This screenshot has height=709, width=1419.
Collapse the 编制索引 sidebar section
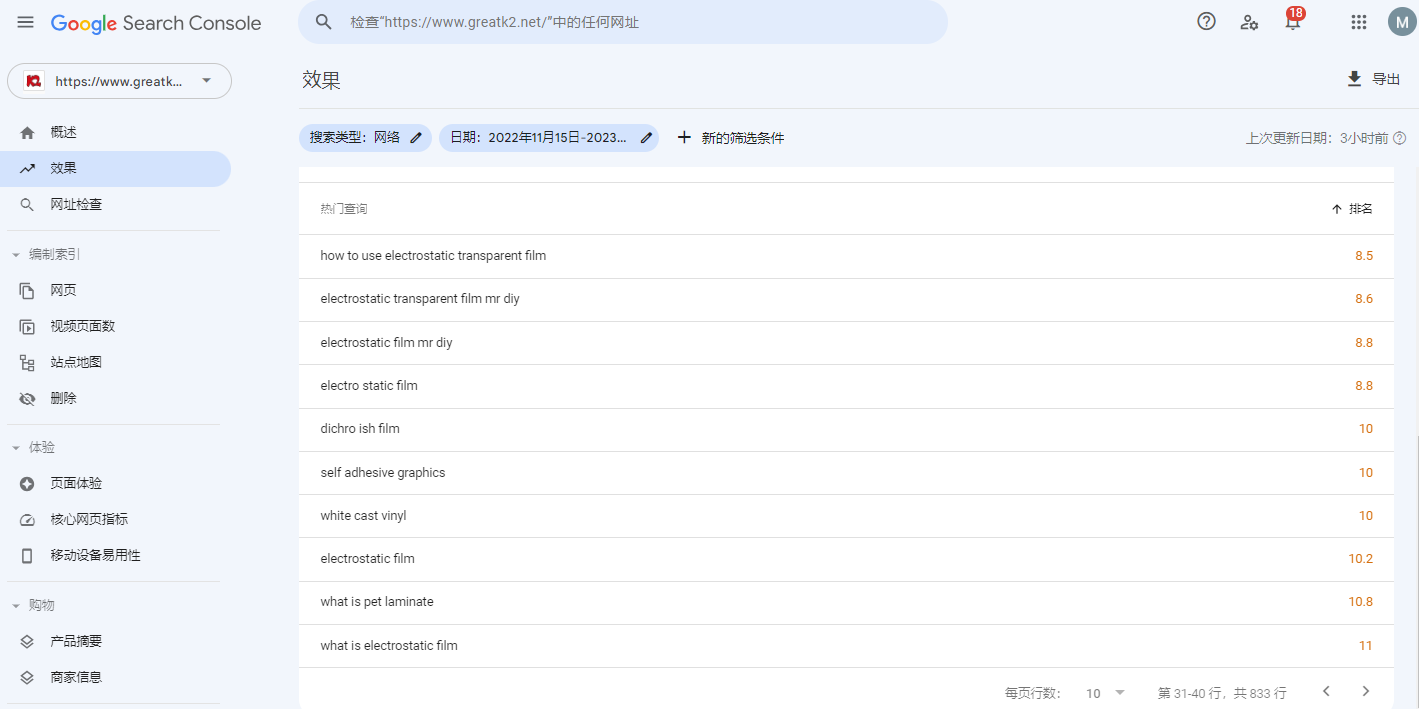coord(16,255)
